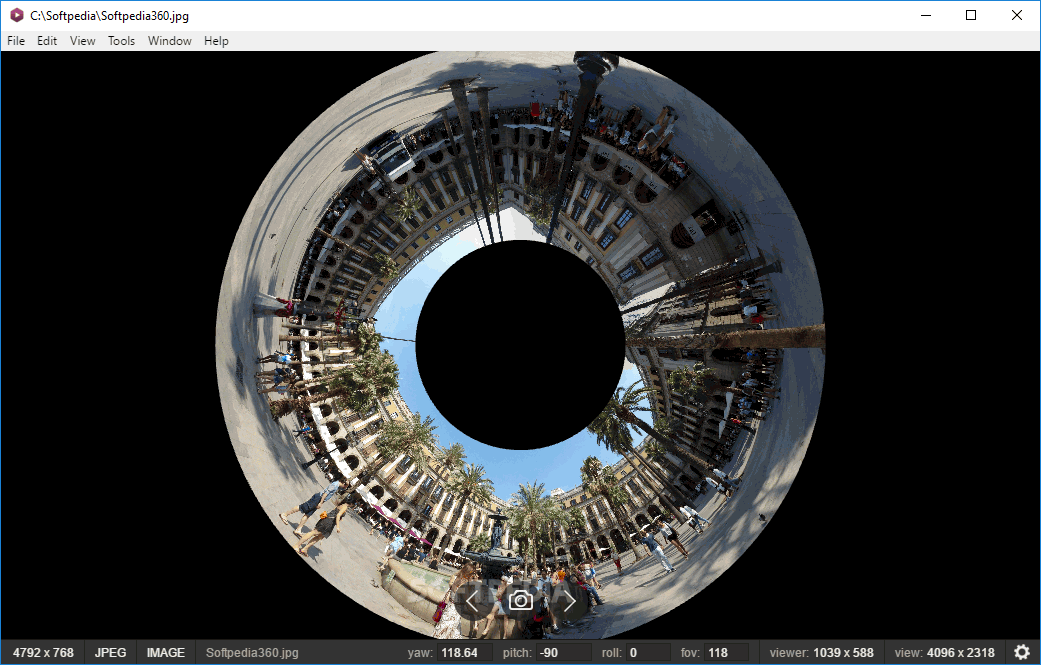The image size is (1041, 665).
Task: Click the JPEG format label
Action: click(x=110, y=652)
